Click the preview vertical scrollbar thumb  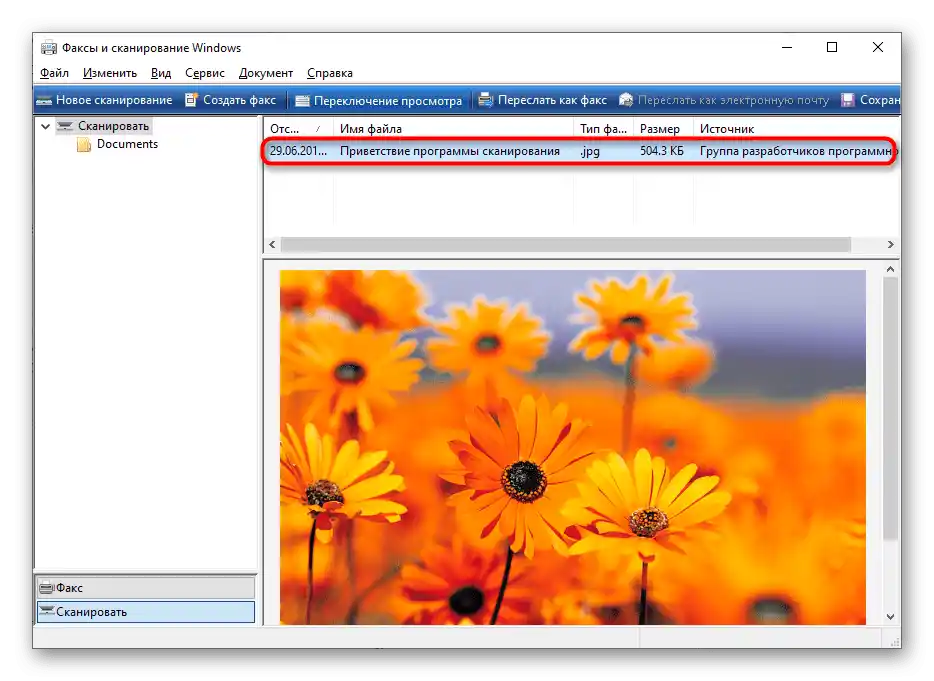pyautogui.click(x=891, y=409)
